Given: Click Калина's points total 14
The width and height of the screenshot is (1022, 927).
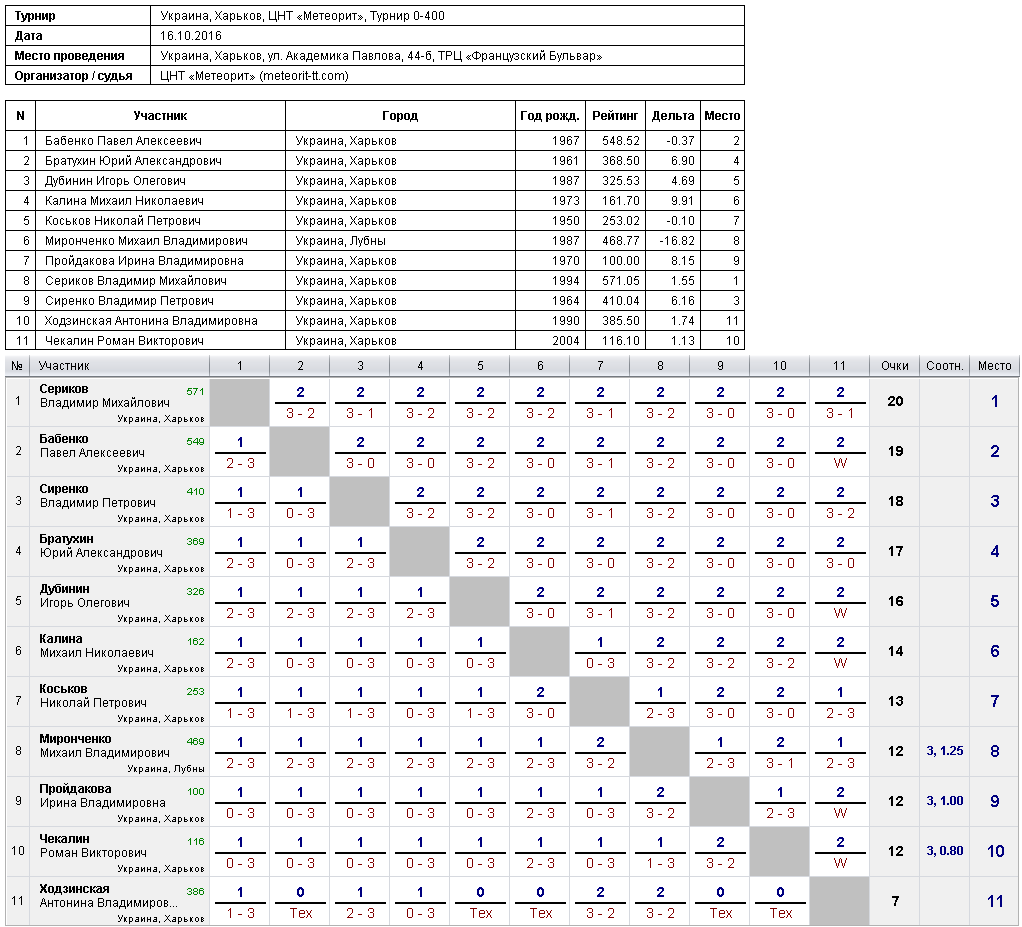Looking at the screenshot, I should (895, 651).
